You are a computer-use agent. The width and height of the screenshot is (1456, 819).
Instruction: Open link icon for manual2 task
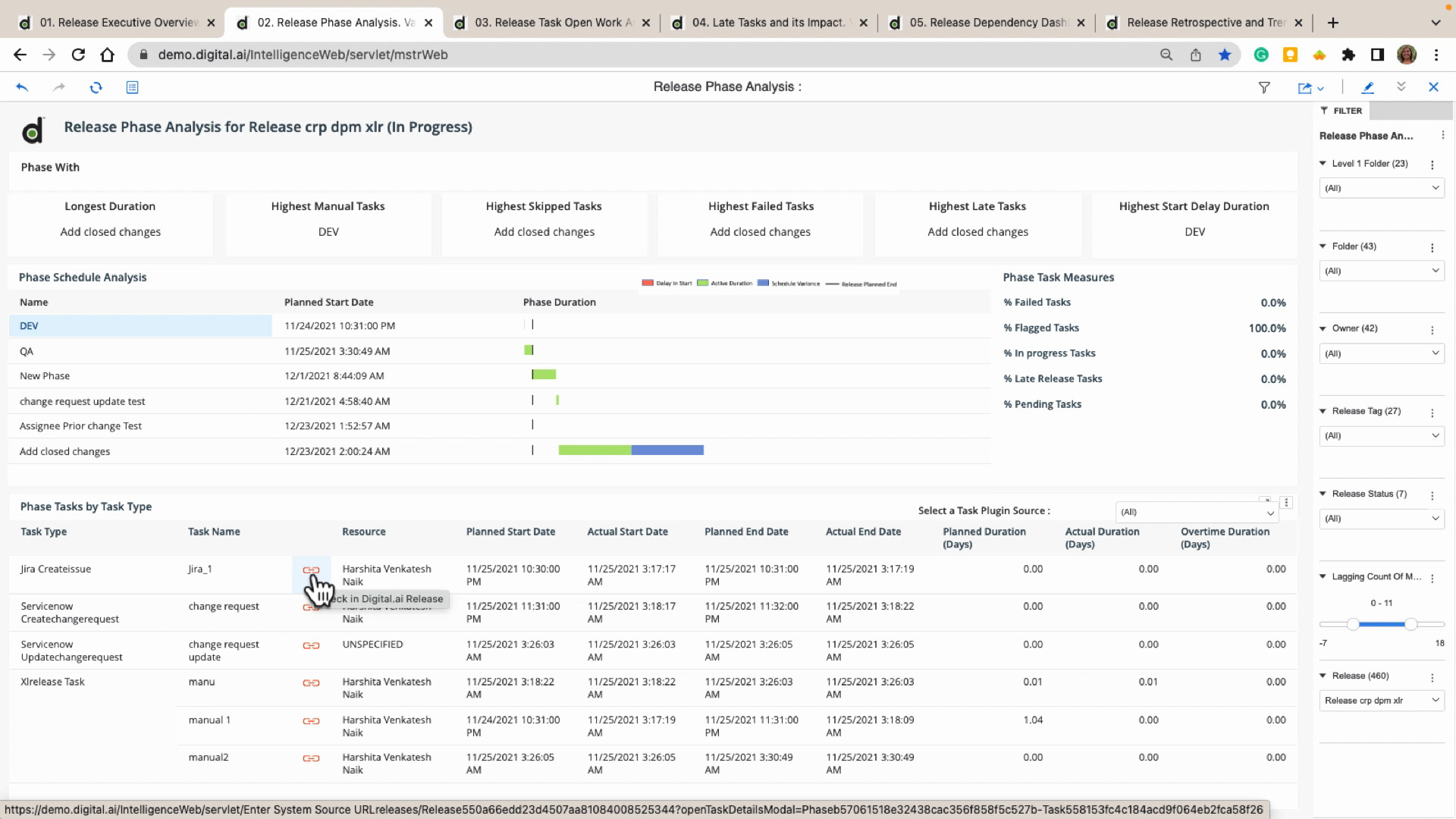311,758
